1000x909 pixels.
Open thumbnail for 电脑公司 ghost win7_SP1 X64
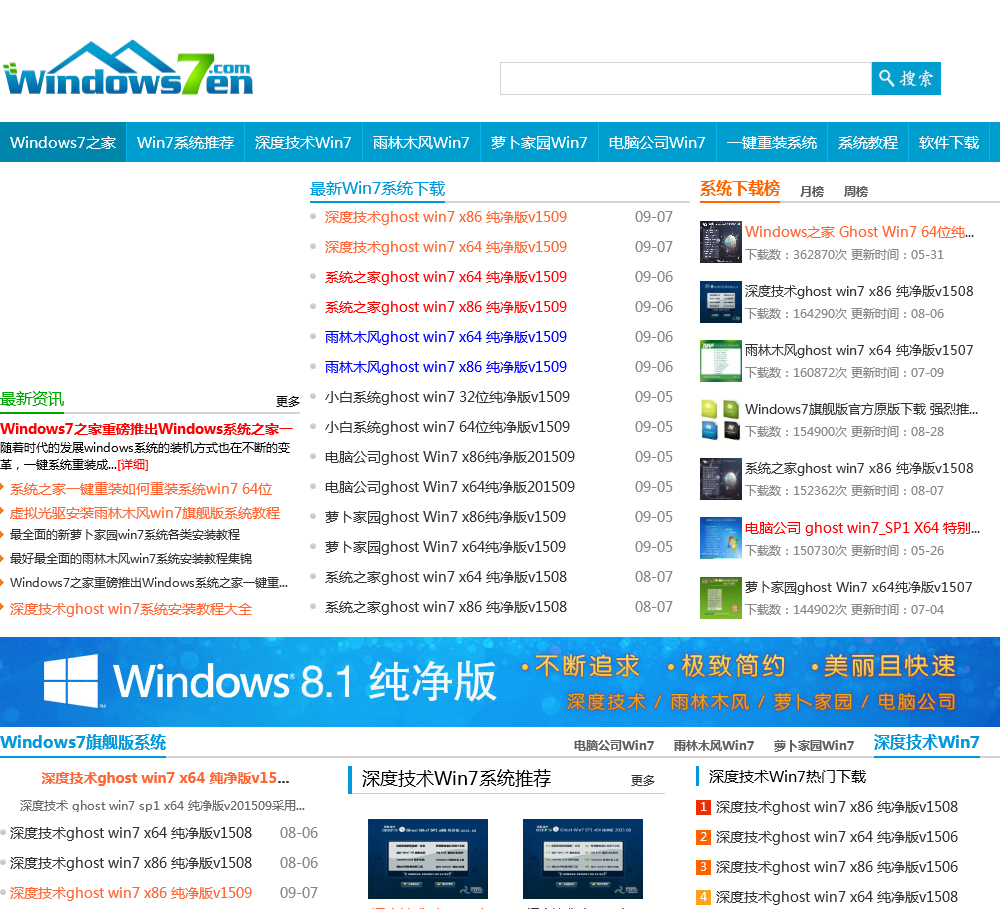pos(721,538)
